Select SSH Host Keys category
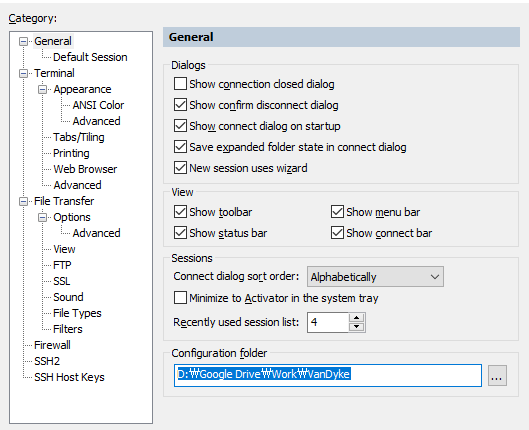Image resolution: width=529 pixels, height=430 pixels. [69, 377]
